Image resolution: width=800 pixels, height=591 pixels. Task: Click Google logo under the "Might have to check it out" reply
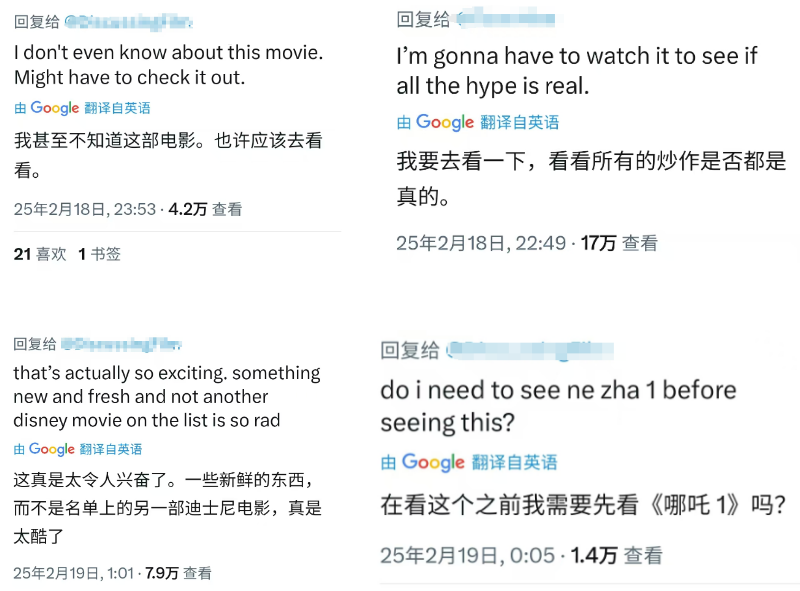click(54, 108)
